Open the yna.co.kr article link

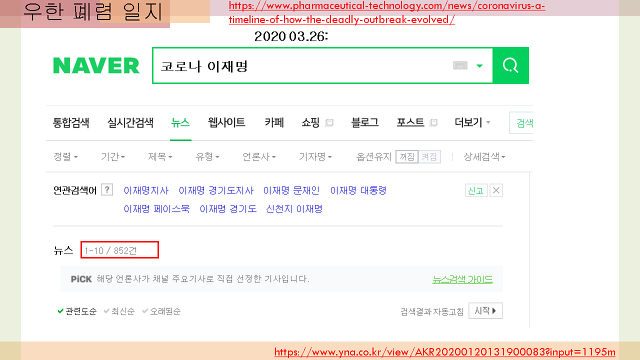444,352
